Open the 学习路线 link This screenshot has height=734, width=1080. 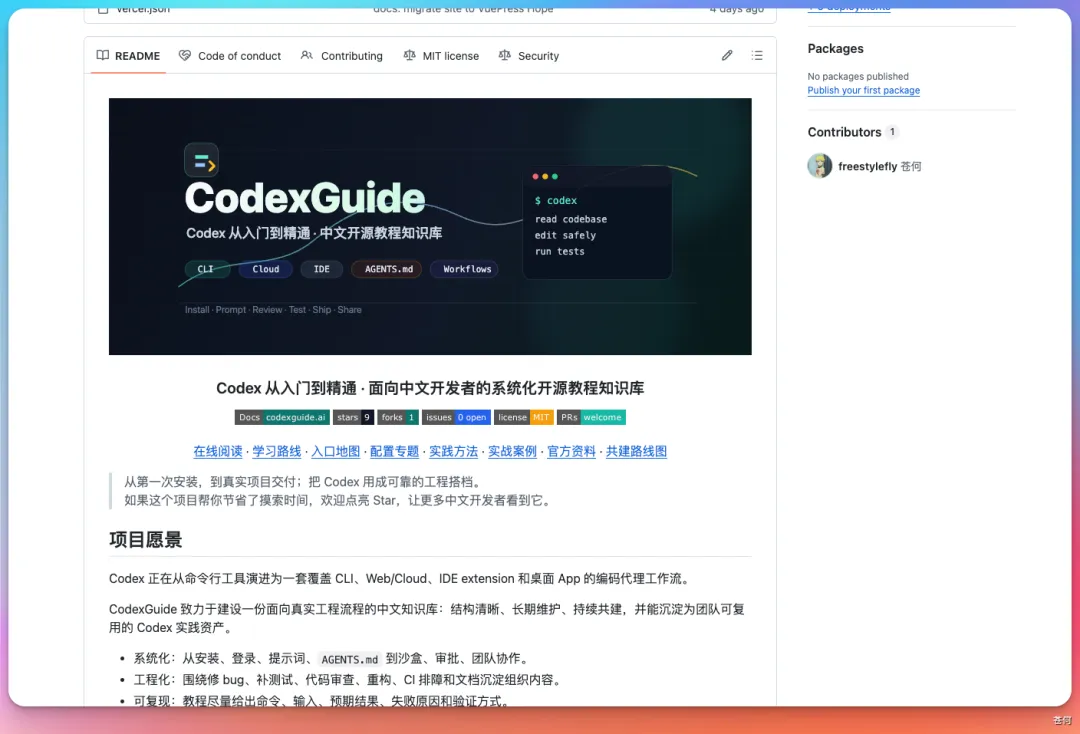point(277,451)
